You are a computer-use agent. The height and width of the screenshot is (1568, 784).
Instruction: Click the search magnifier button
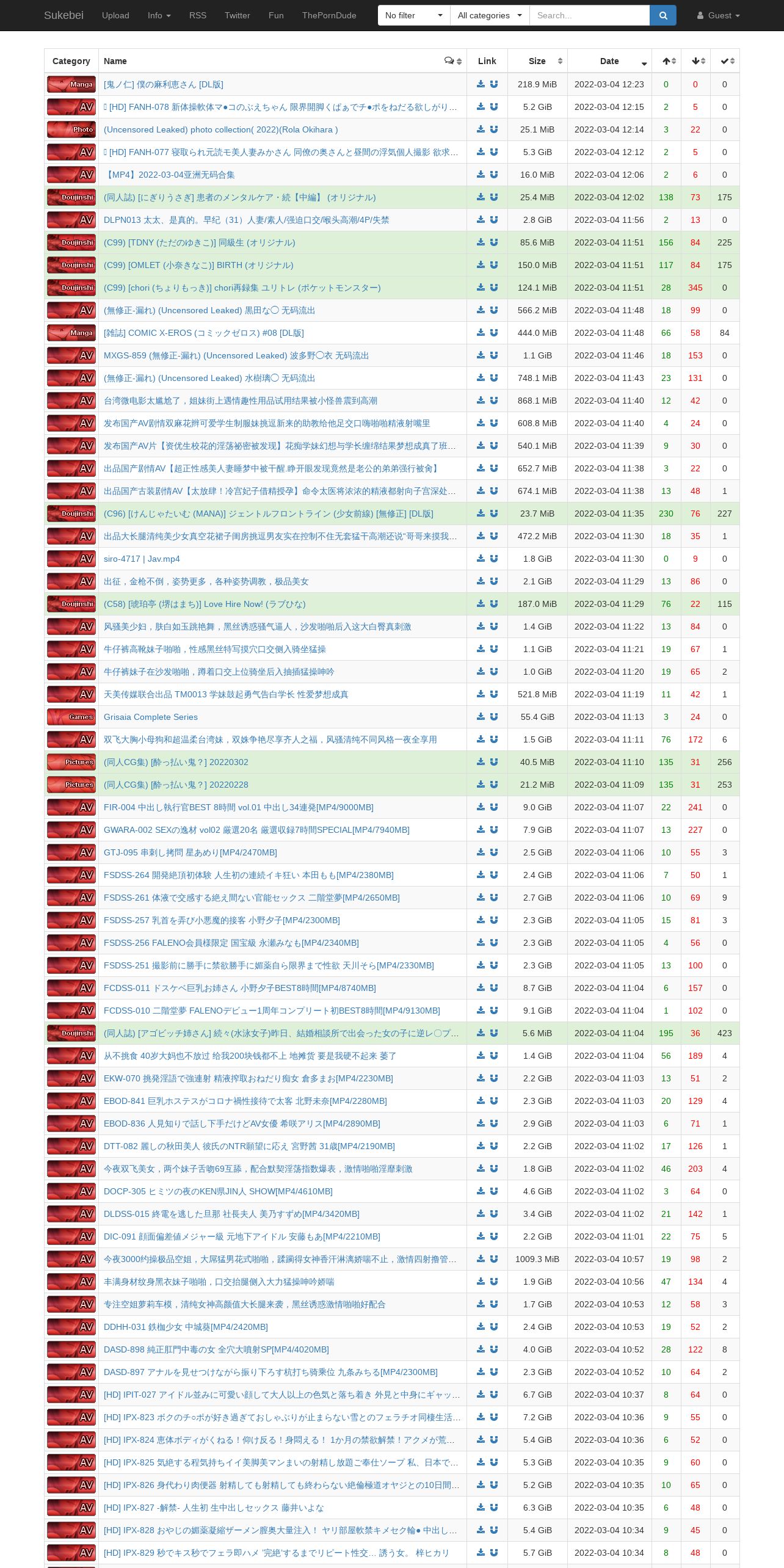663,15
